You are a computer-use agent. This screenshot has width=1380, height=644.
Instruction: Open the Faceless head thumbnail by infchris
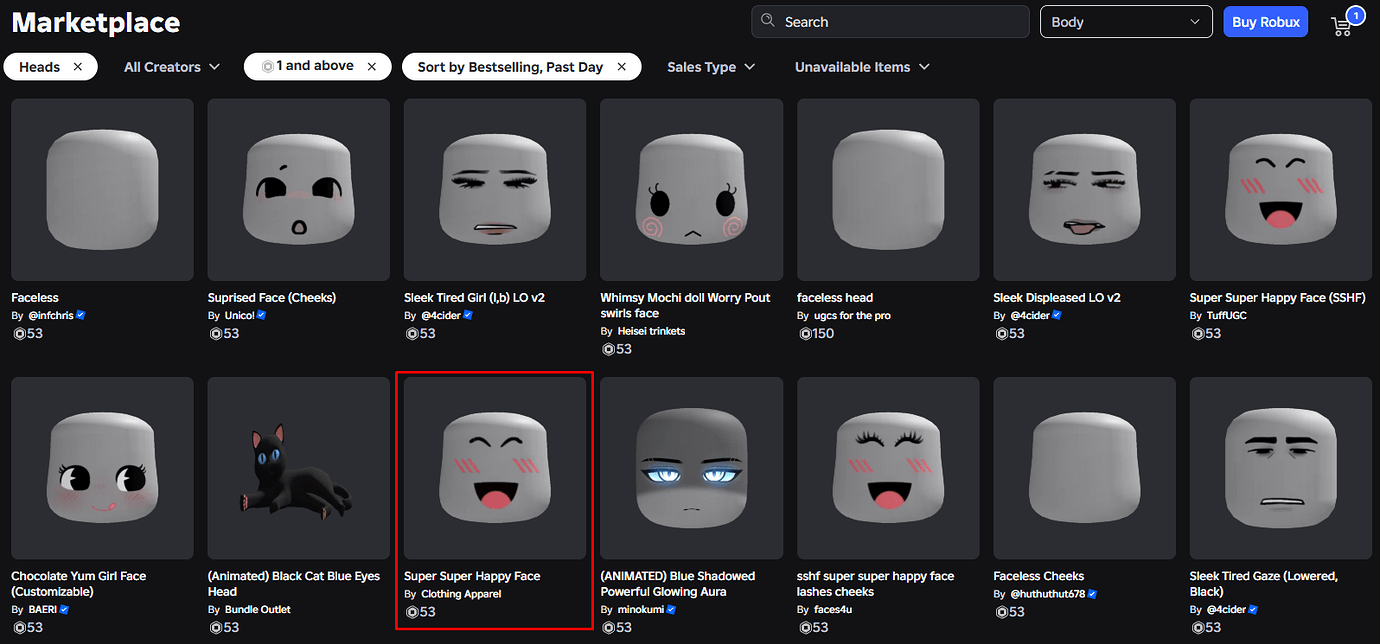[102, 190]
